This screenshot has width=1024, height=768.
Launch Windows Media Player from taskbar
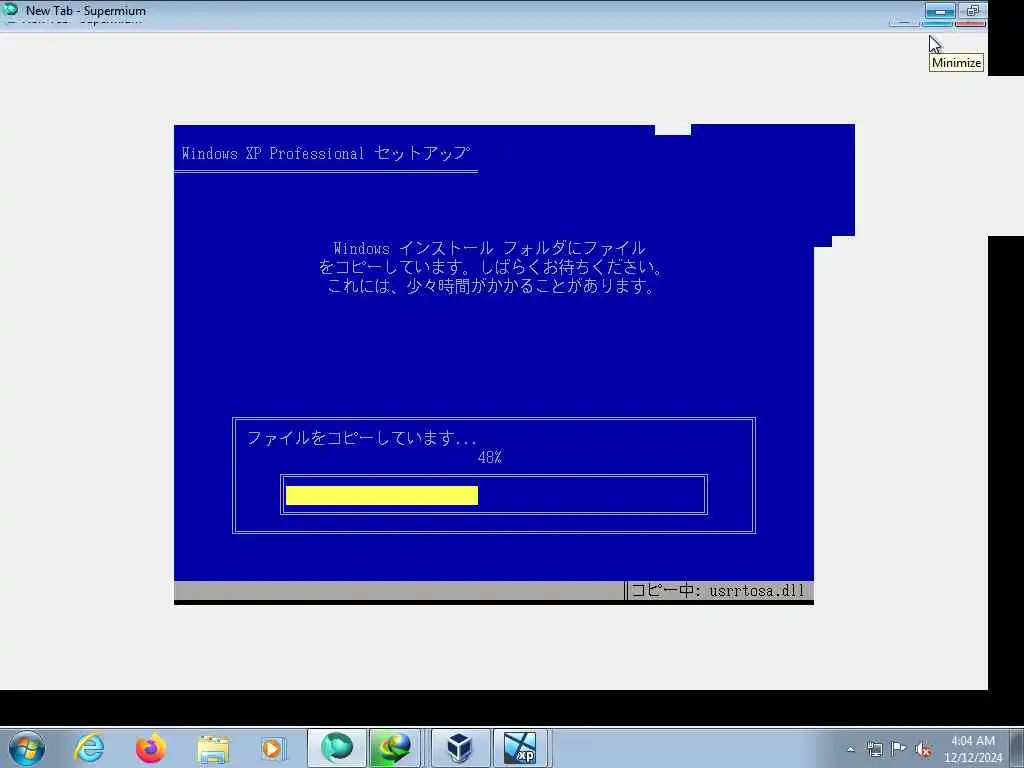(273, 748)
